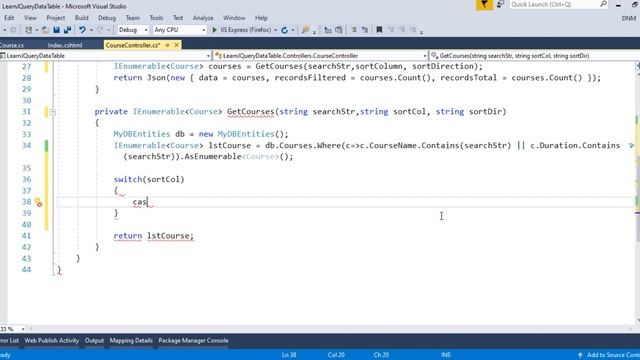Switch to the Index.cshtml tab
This screenshot has width=640, height=360.
pyautogui.click(x=65, y=45)
